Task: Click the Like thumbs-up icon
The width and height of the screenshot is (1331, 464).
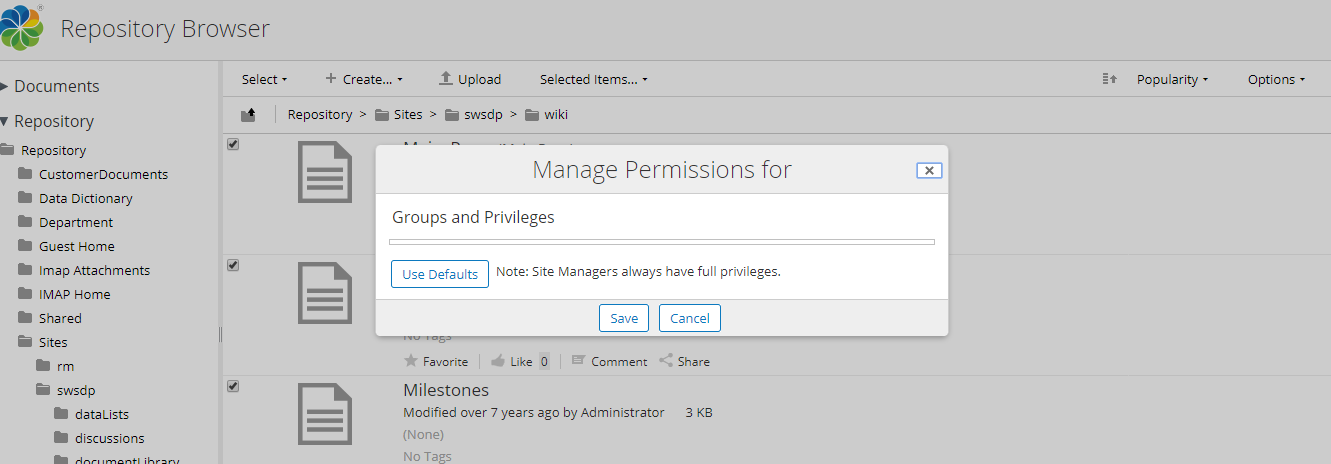Action: pos(498,361)
